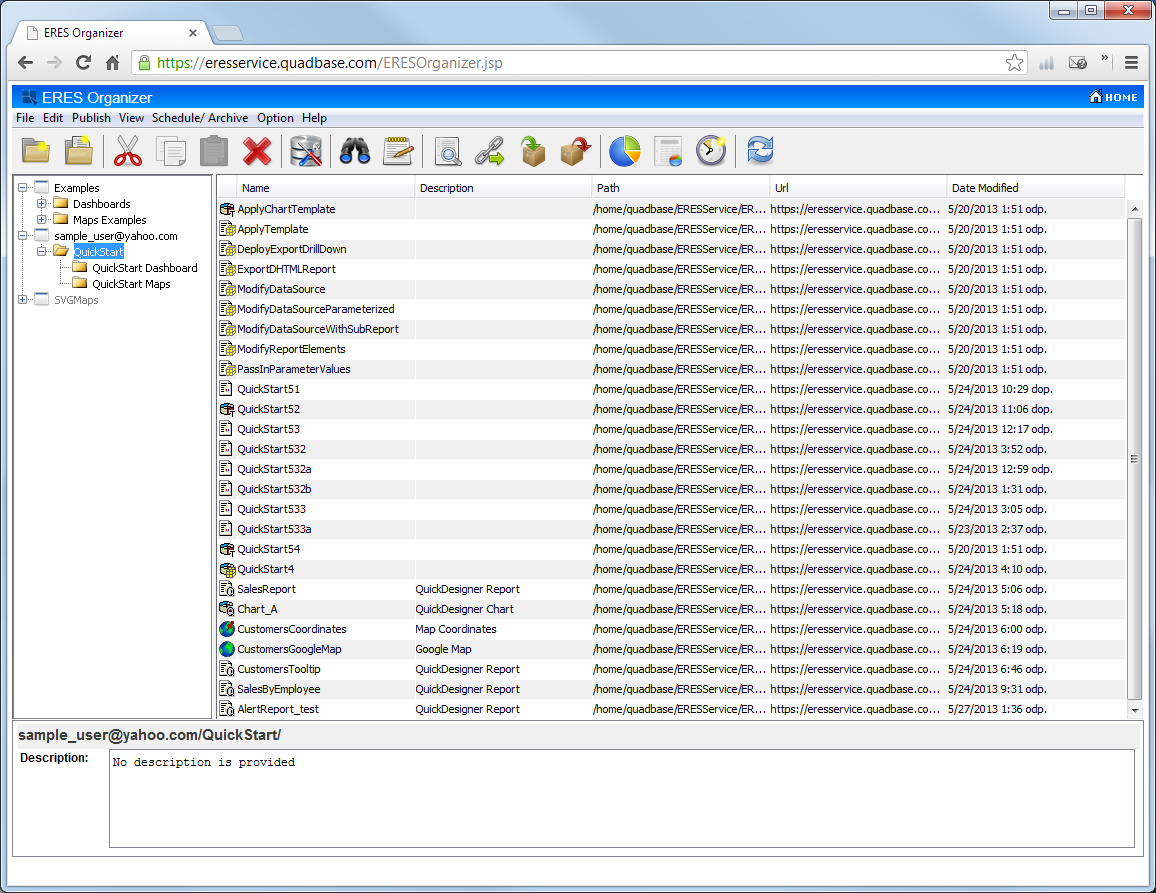The height and width of the screenshot is (893, 1156).
Task: Go to HOME link in header
Action: click(1113, 97)
